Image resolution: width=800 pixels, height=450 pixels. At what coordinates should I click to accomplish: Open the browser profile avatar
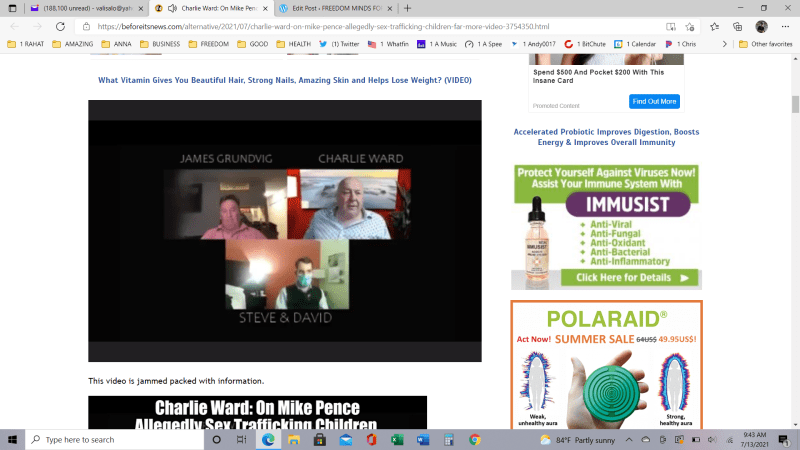762,27
